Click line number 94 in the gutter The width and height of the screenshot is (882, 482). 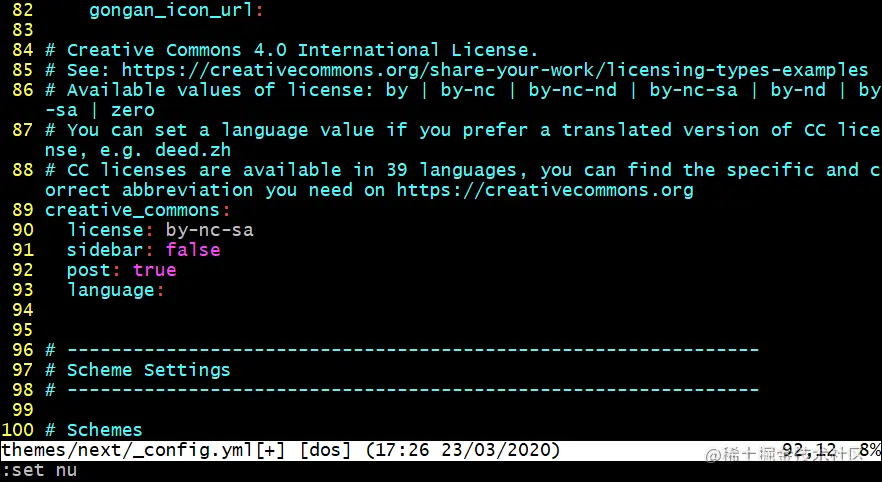point(22,310)
